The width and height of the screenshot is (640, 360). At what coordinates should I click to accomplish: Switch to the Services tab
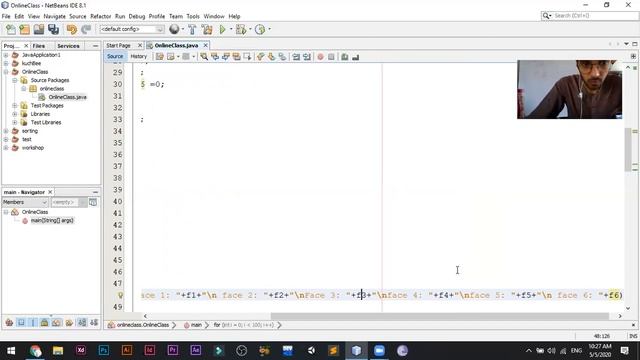(68, 46)
